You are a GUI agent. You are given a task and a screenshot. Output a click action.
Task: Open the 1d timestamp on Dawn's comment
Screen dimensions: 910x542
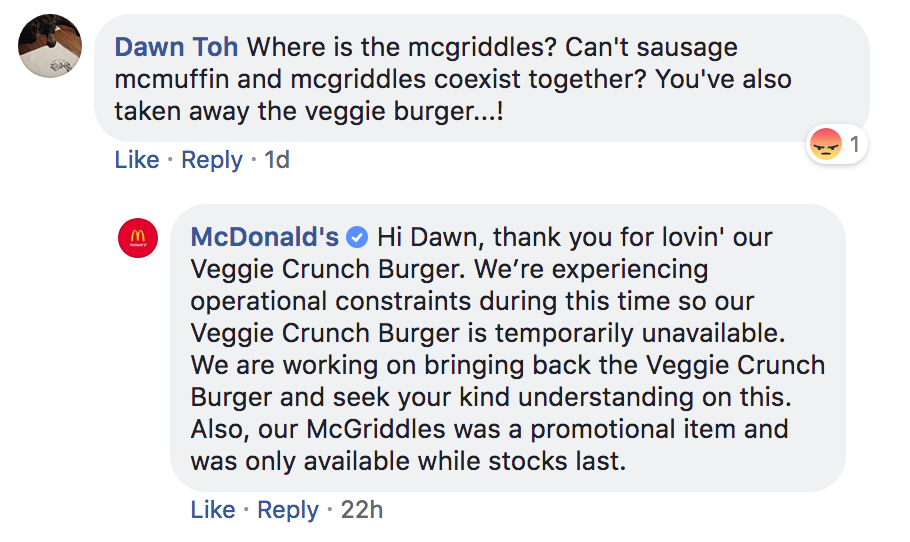coord(277,160)
